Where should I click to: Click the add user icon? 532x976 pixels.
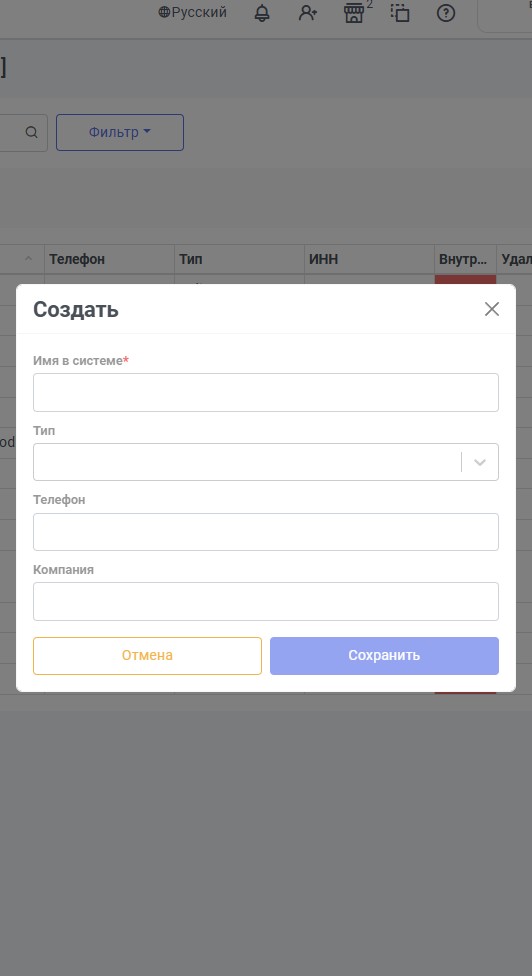pos(308,13)
